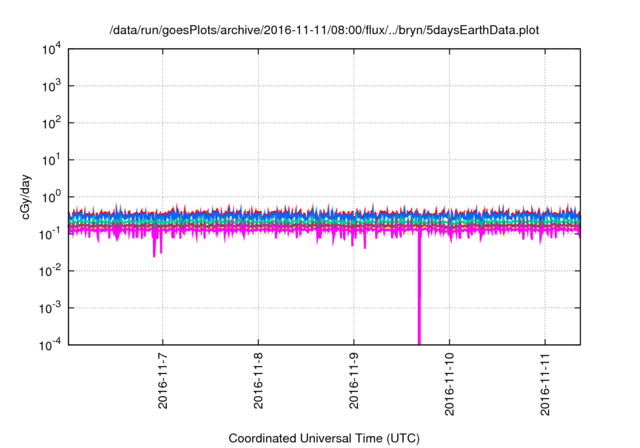Select the 2016-11-11 date tick label

point(545,385)
